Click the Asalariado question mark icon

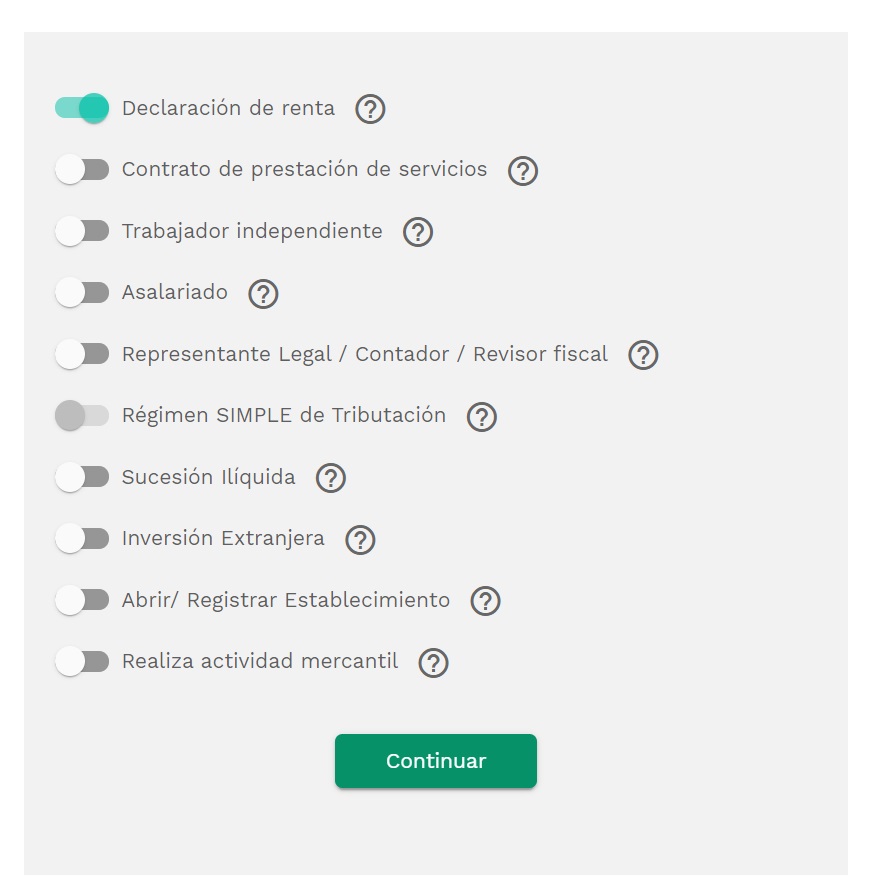tap(263, 294)
